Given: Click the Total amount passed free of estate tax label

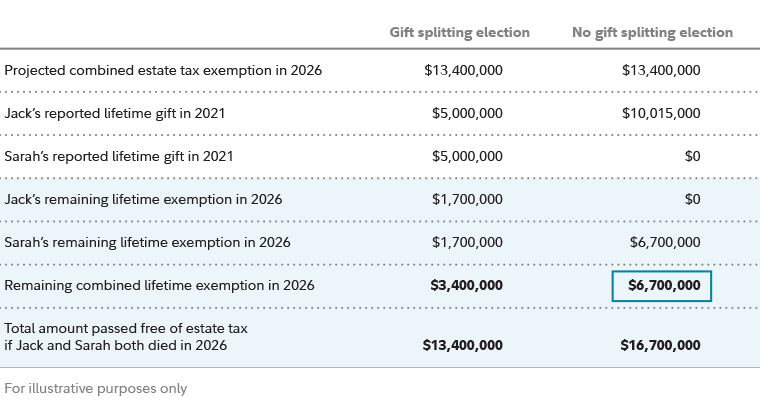Looking at the screenshot, I should (x=126, y=337).
